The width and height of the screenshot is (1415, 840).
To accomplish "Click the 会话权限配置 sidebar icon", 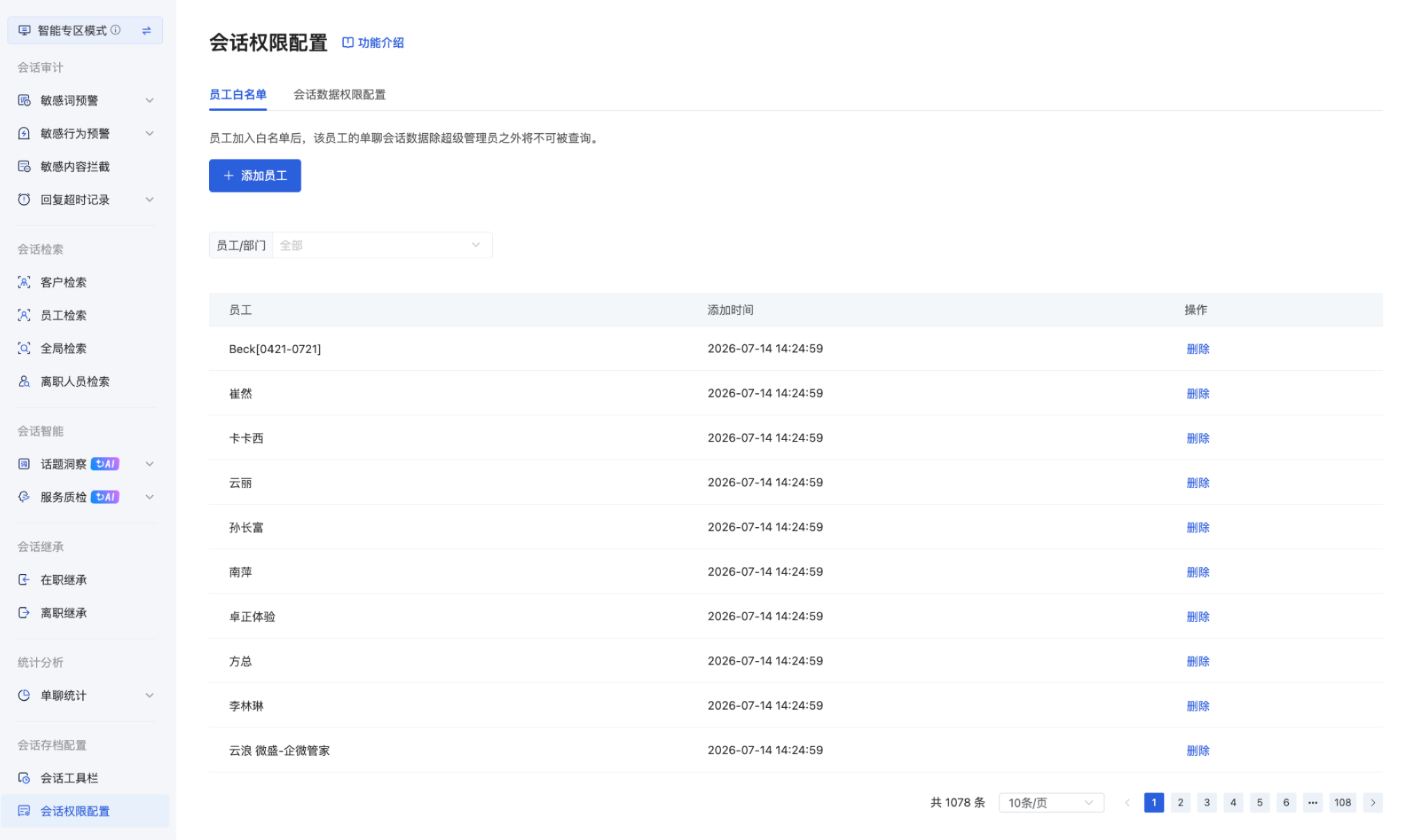I will 24,811.
